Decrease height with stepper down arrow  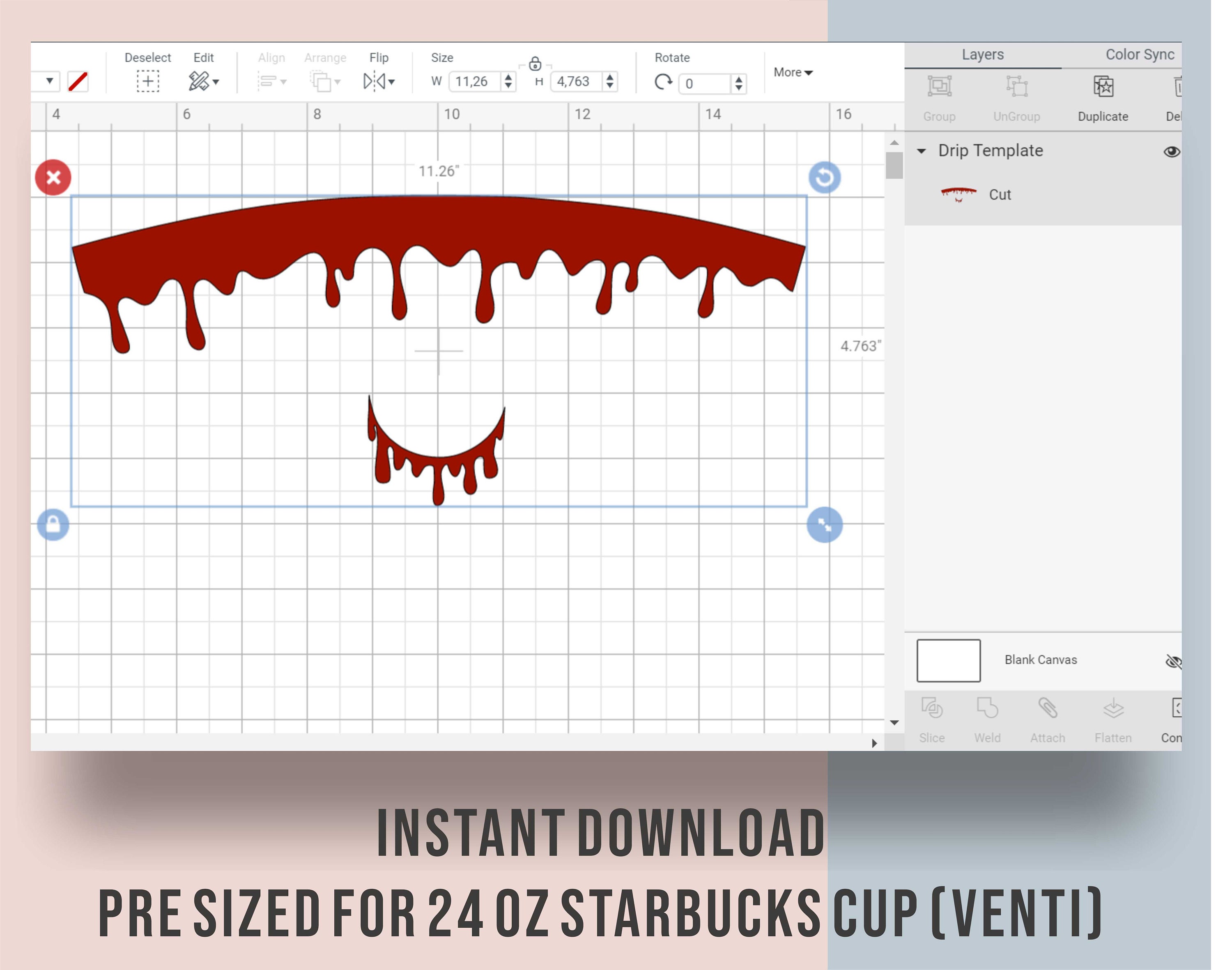point(610,86)
